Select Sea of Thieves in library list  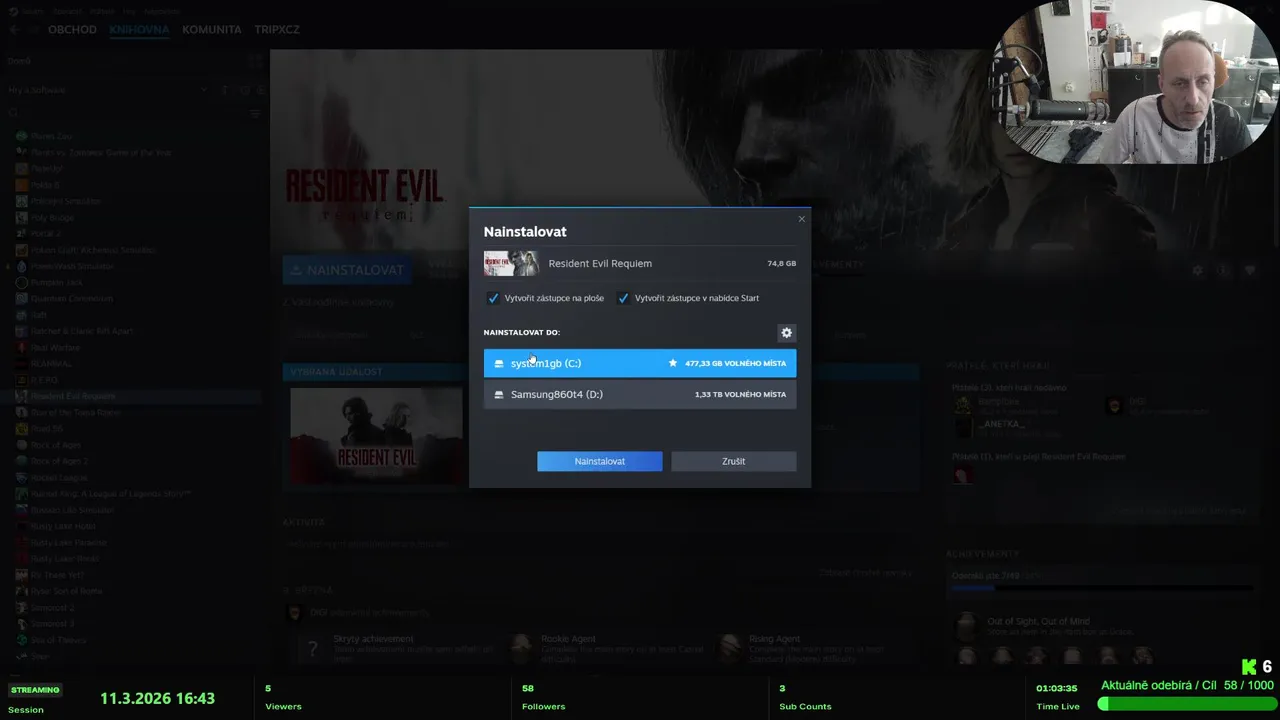point(58,640)
